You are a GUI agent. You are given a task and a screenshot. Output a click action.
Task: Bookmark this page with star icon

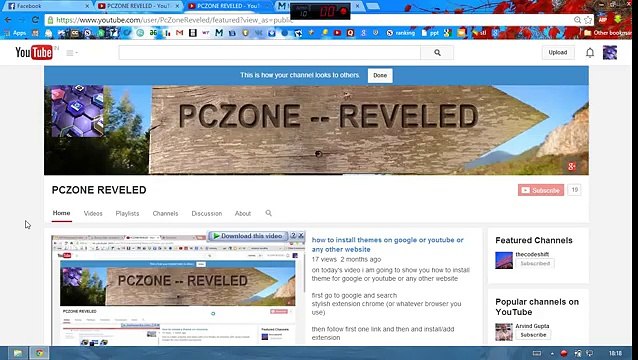click(588, 20)
